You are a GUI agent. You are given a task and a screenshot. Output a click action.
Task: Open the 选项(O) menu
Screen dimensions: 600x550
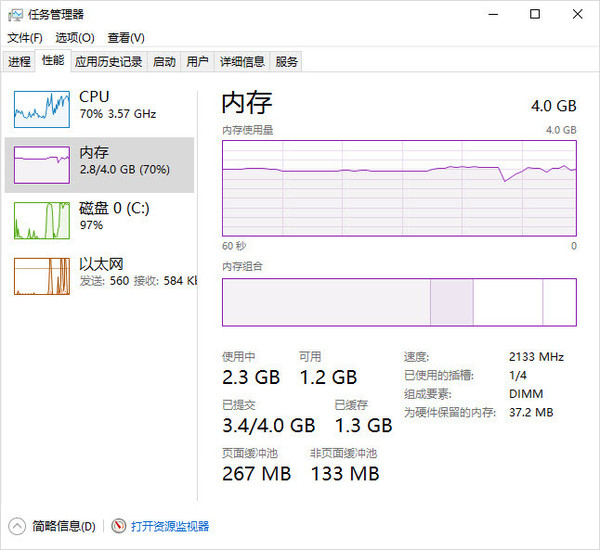pyautogui.click(x=74, y=38)
